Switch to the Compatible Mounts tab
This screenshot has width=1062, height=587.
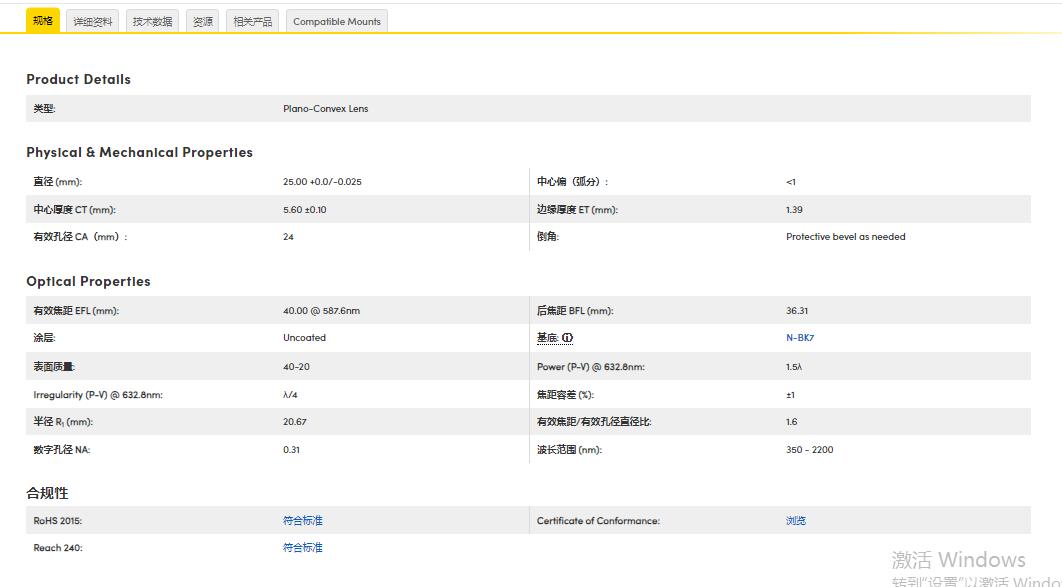(336, 21)
